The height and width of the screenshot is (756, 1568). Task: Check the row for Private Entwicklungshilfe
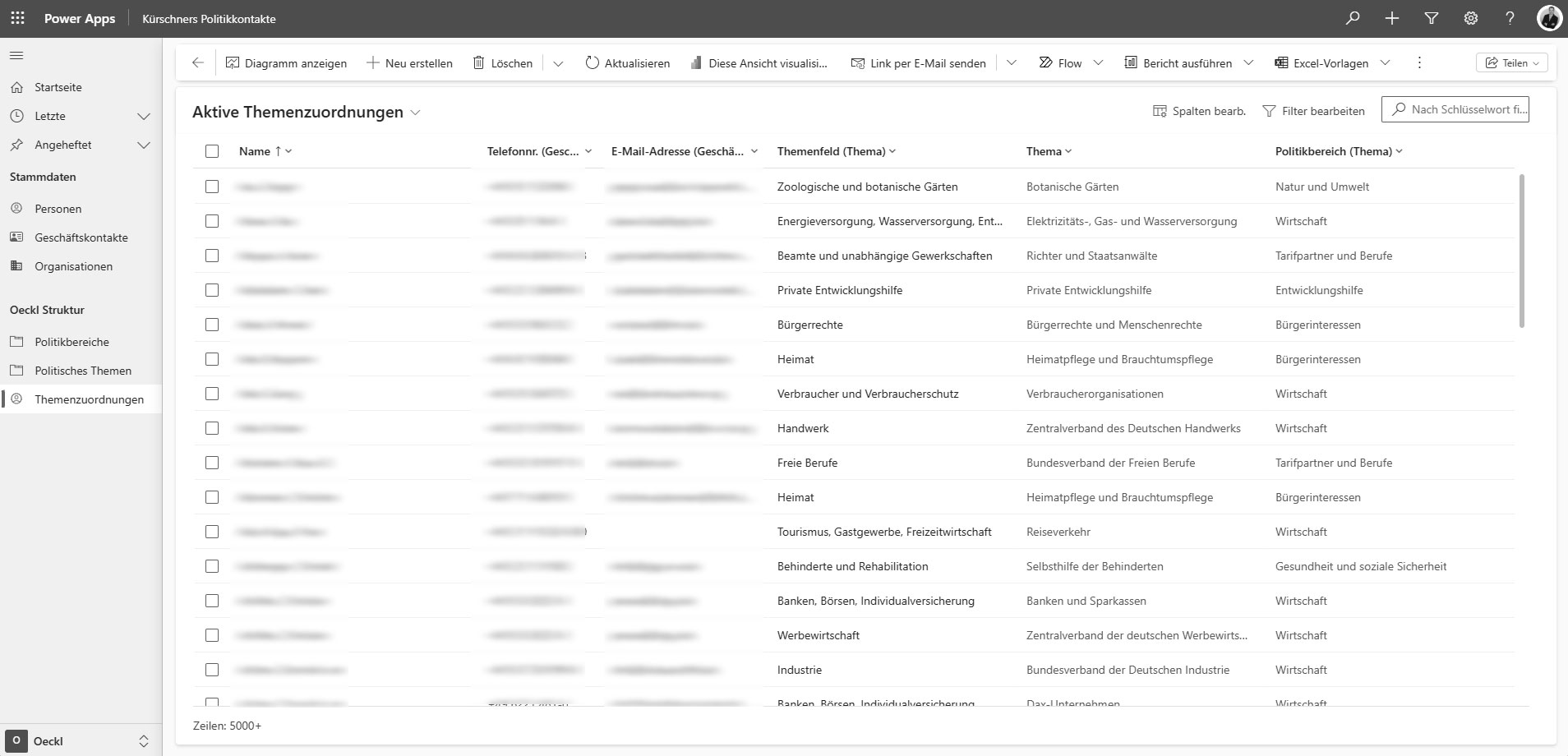(212, 290)
